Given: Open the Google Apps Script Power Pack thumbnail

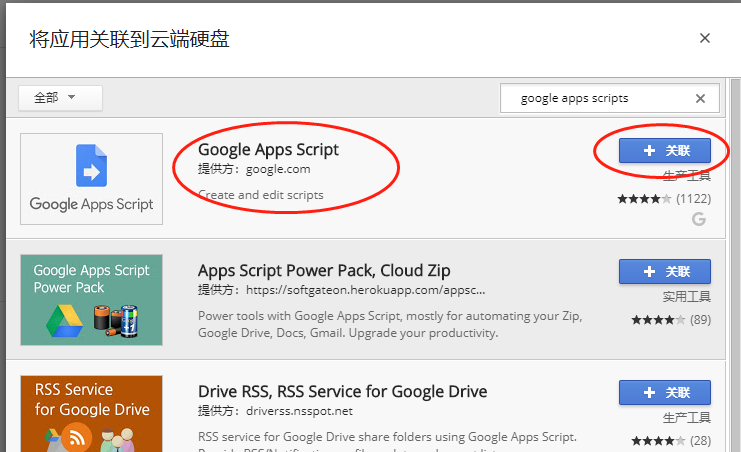Looking at the screenshot, I should tap(91, 300).
